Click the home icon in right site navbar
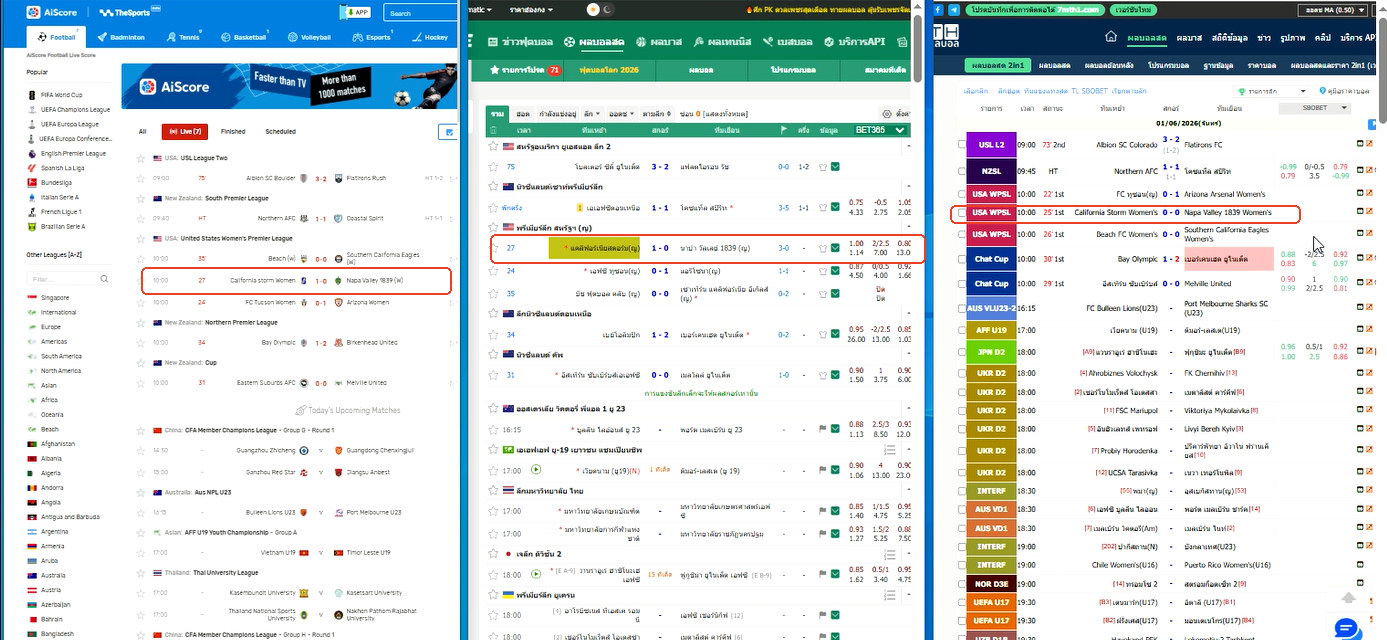Screen dimensions: 1387x640 1111,37
